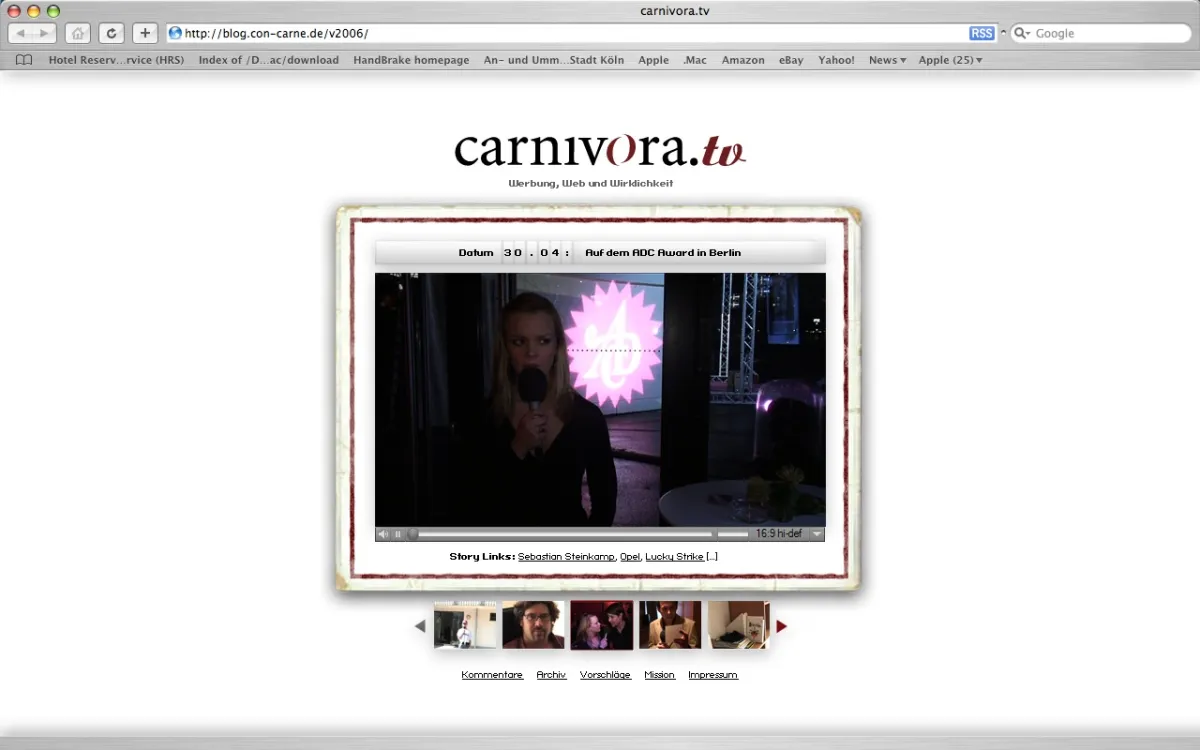Open the Impressum page
Image resolution: width=1200 pixels, height=750 pixels.
[712, 674]
